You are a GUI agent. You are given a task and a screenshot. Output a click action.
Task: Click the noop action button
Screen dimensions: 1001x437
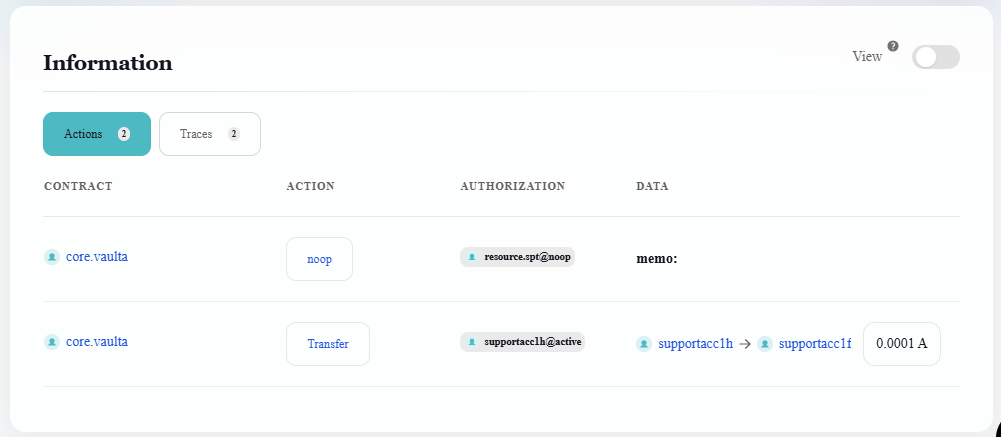pyautogui.click(x=319, y=259)
